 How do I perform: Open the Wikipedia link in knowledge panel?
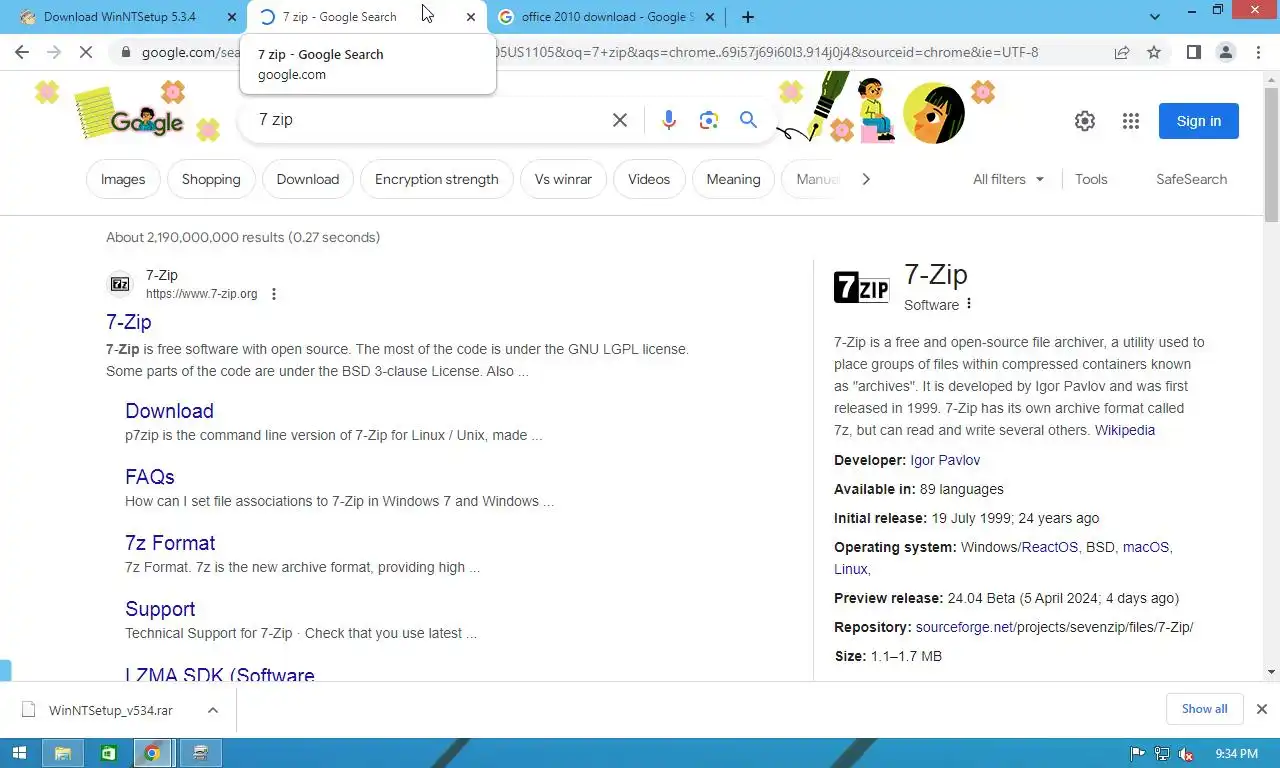click(1125, 430)
